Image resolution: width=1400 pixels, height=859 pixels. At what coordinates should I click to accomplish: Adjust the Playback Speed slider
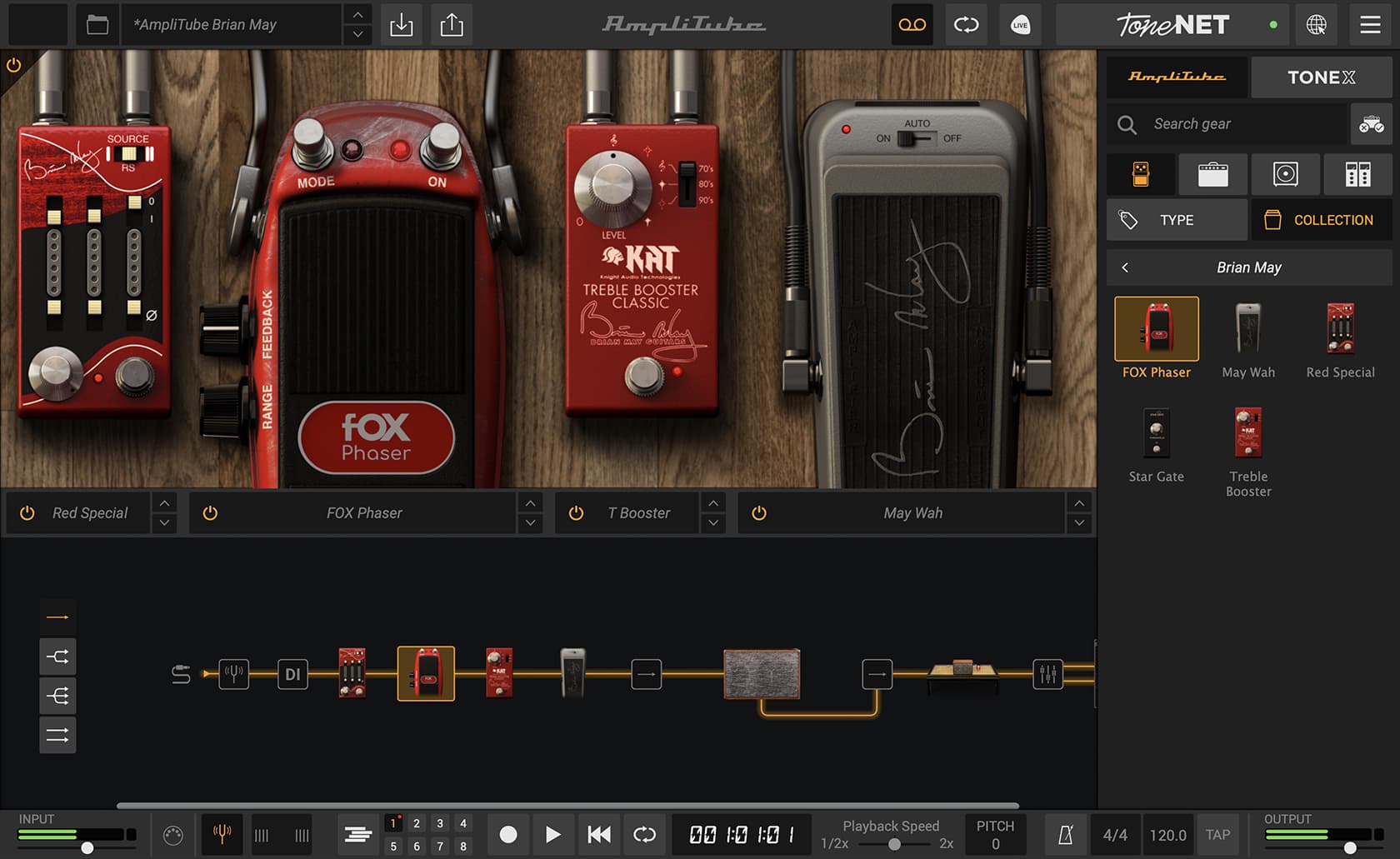point(893,844)
